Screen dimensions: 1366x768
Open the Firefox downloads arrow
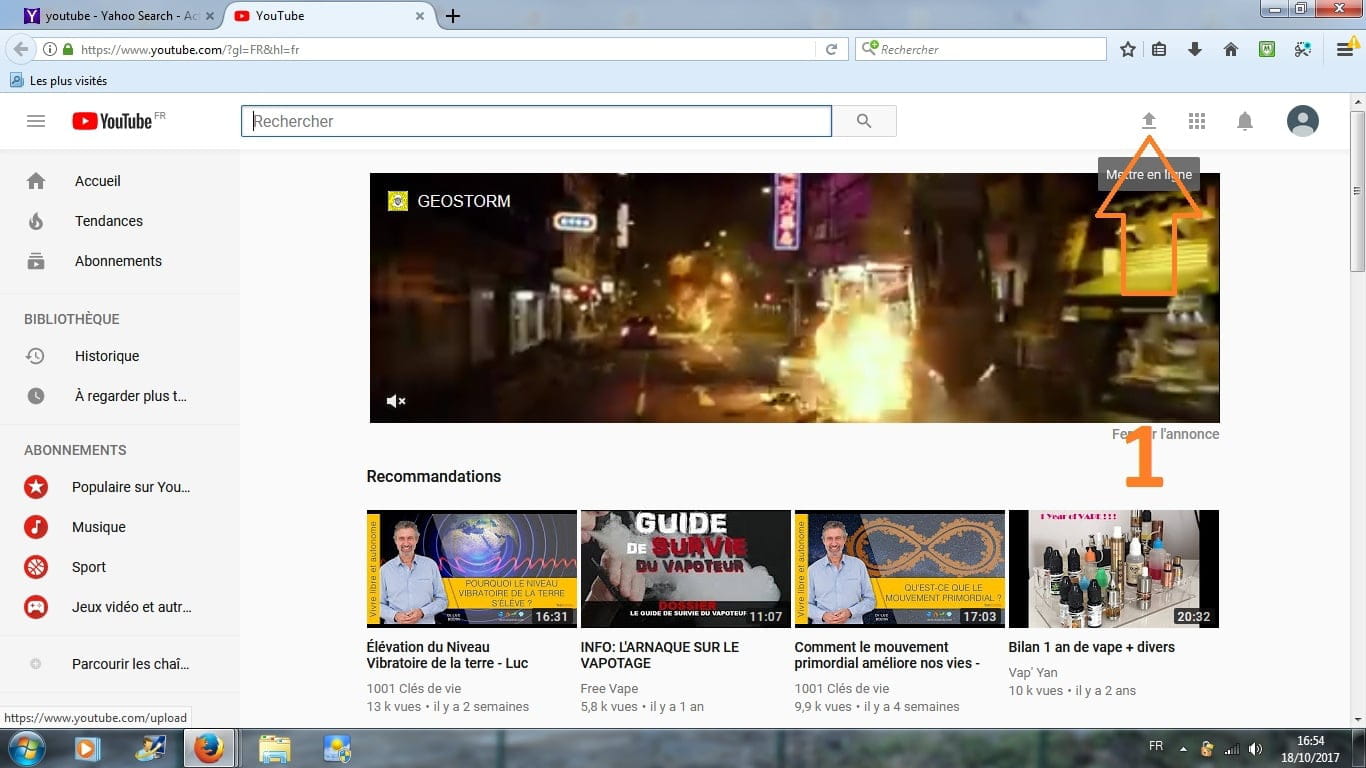pos(1194,49)
